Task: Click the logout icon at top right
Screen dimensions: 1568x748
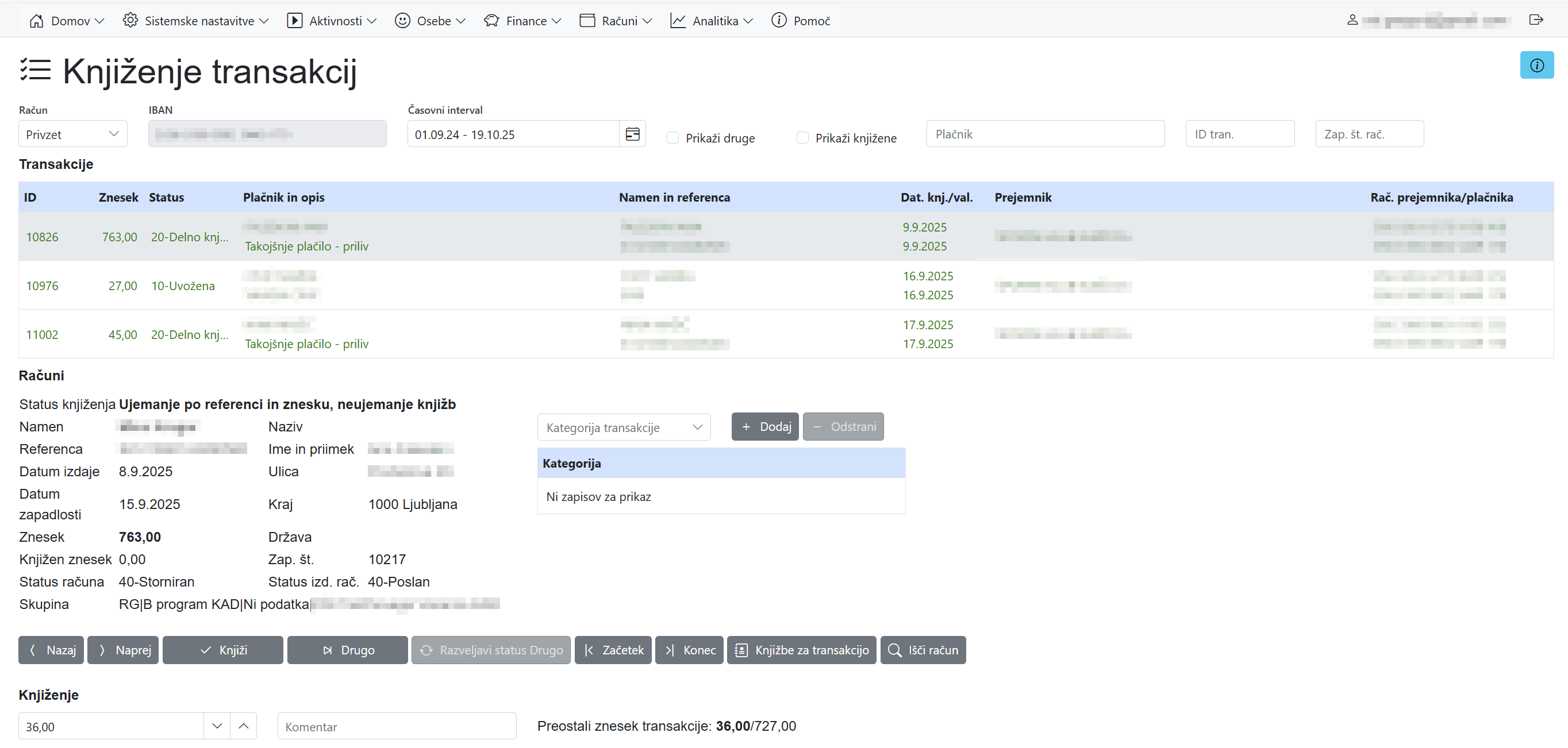Action: (1535, 20)
